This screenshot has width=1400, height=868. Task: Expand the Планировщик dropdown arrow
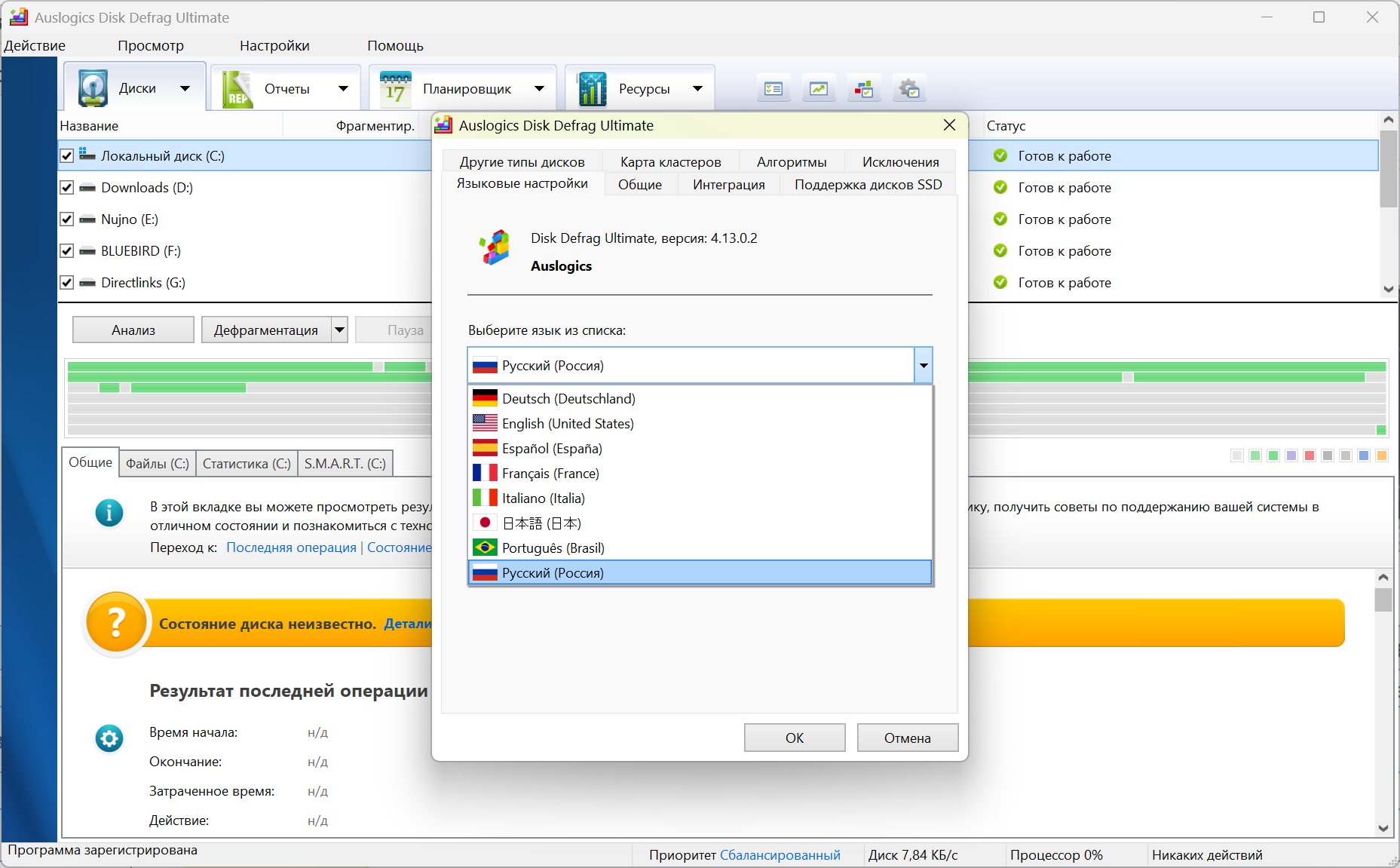(539, 89)
